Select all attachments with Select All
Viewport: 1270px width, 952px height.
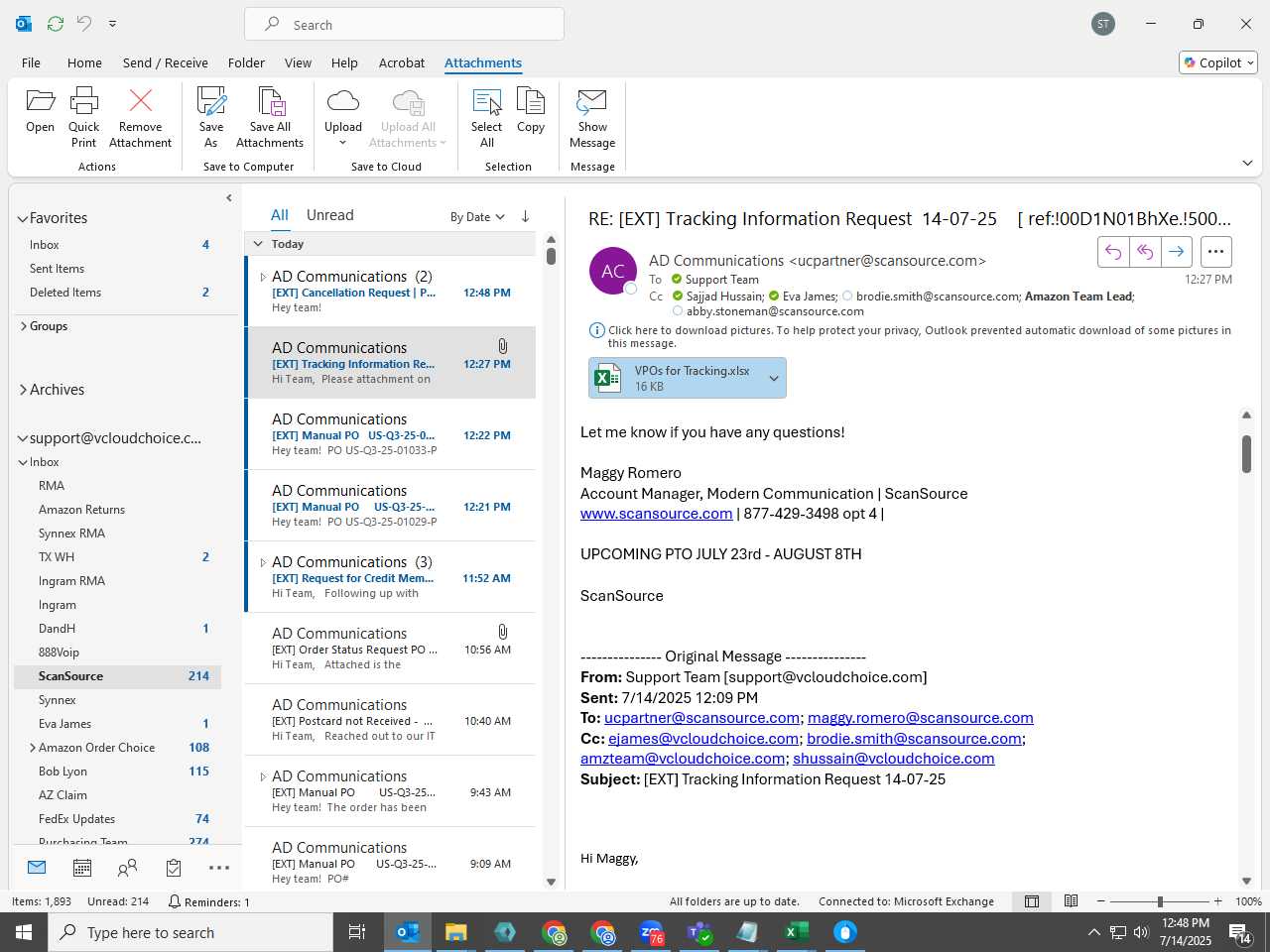pos(487,117)
